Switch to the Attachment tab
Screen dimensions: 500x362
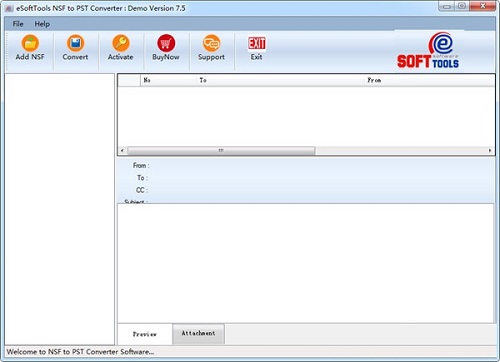tap(198, 333)
